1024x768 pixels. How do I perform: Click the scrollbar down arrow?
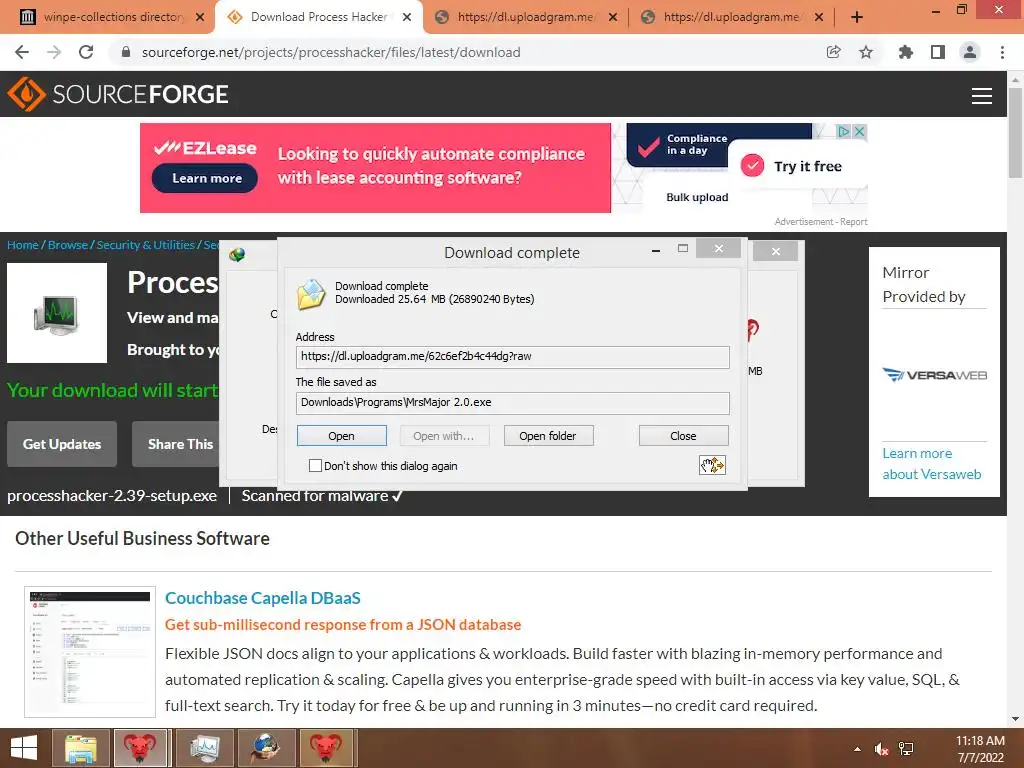coord(1015,719)
